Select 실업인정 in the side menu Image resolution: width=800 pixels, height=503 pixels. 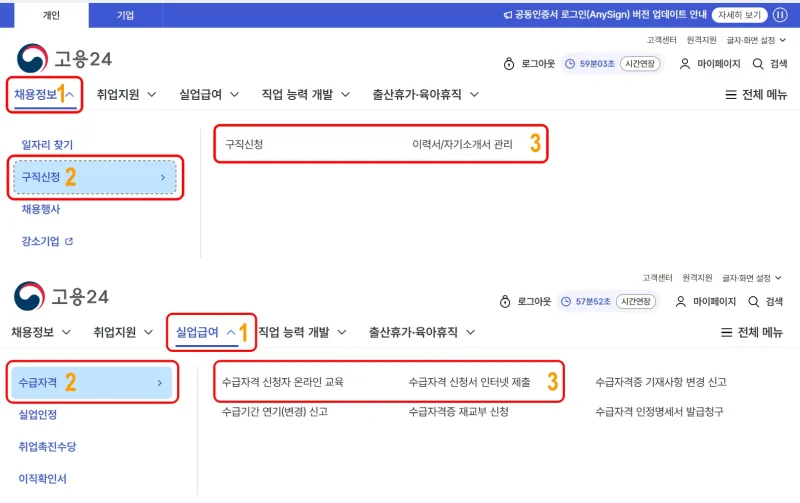38,414
